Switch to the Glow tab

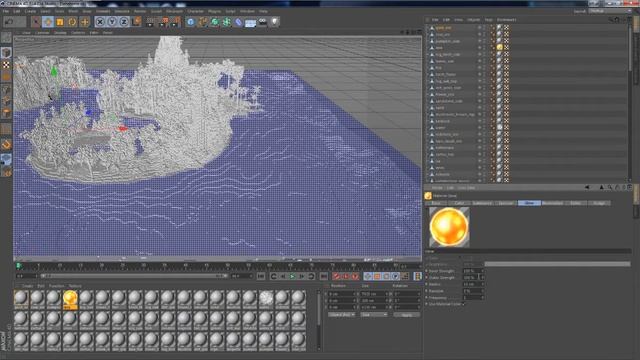[x=529, y=203]
